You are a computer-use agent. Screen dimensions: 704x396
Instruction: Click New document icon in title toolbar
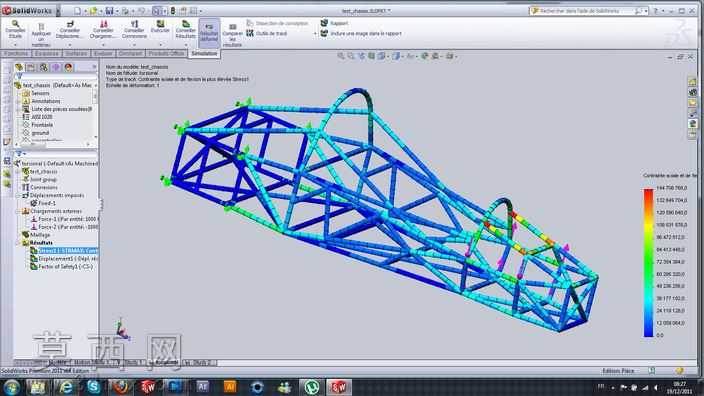click(78, 10)
